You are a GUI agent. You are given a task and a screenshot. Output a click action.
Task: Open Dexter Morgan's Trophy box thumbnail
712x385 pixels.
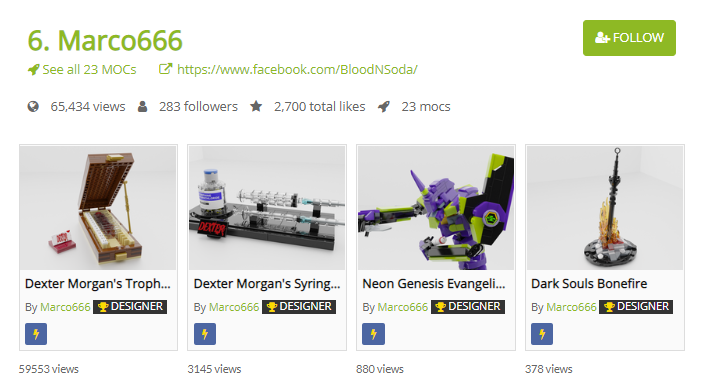[98, 208]
